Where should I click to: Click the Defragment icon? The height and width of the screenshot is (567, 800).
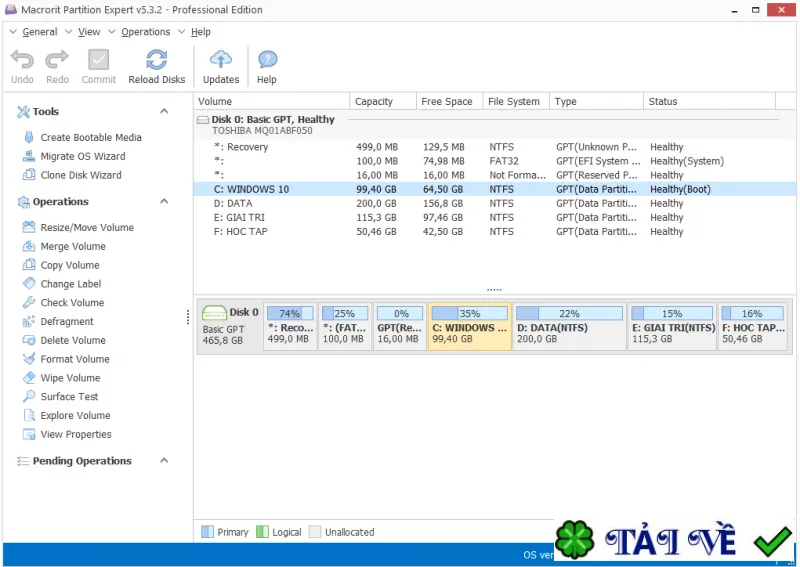tap(29, 321)
